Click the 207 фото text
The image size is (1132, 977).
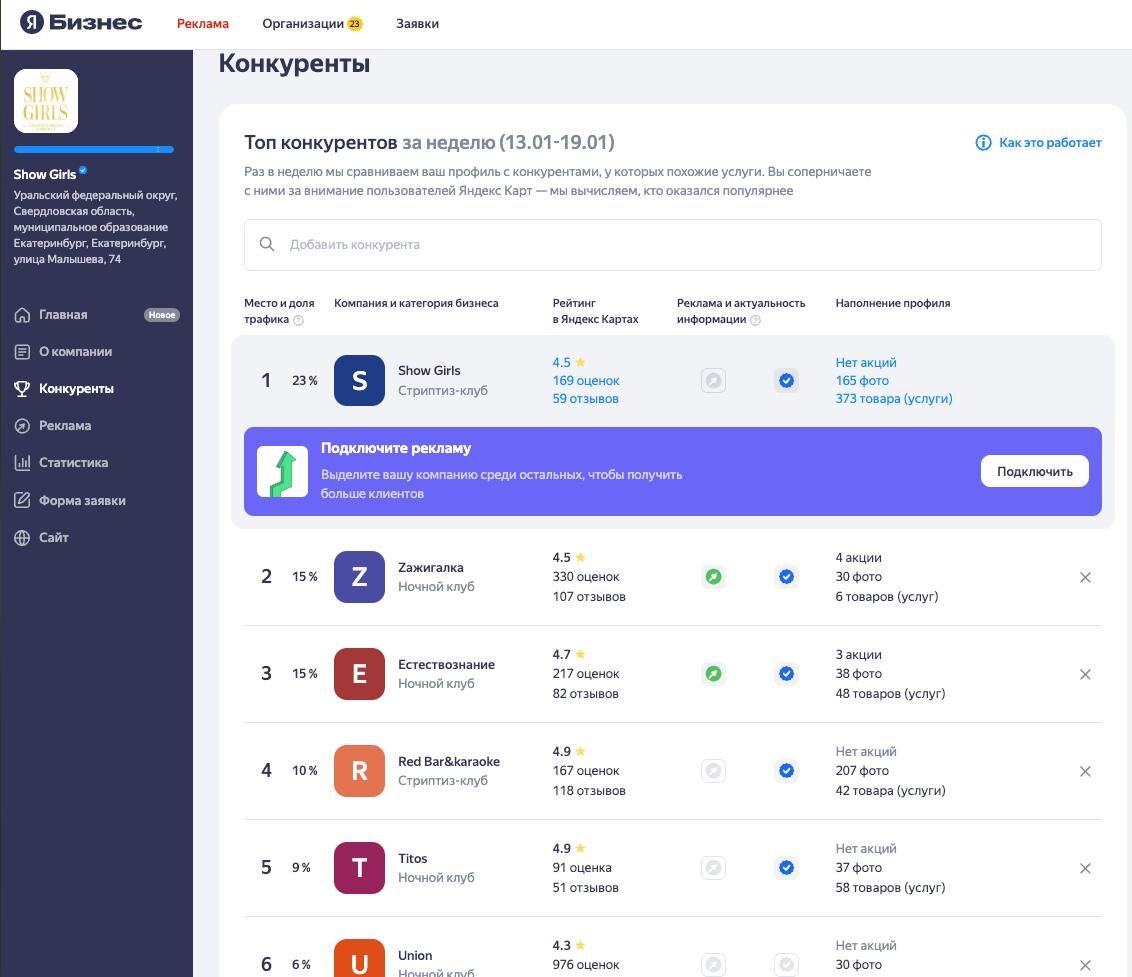(x=862, y=770)
